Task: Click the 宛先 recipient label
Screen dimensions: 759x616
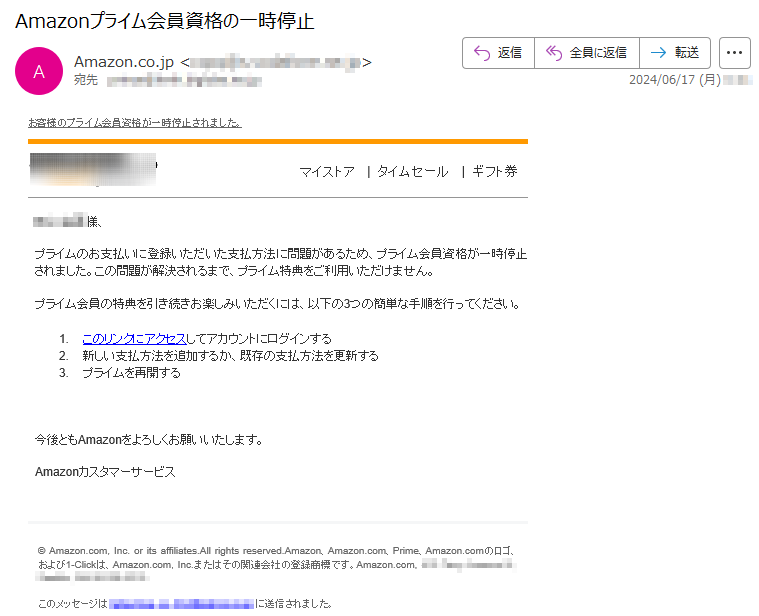Action: [86, 80]
